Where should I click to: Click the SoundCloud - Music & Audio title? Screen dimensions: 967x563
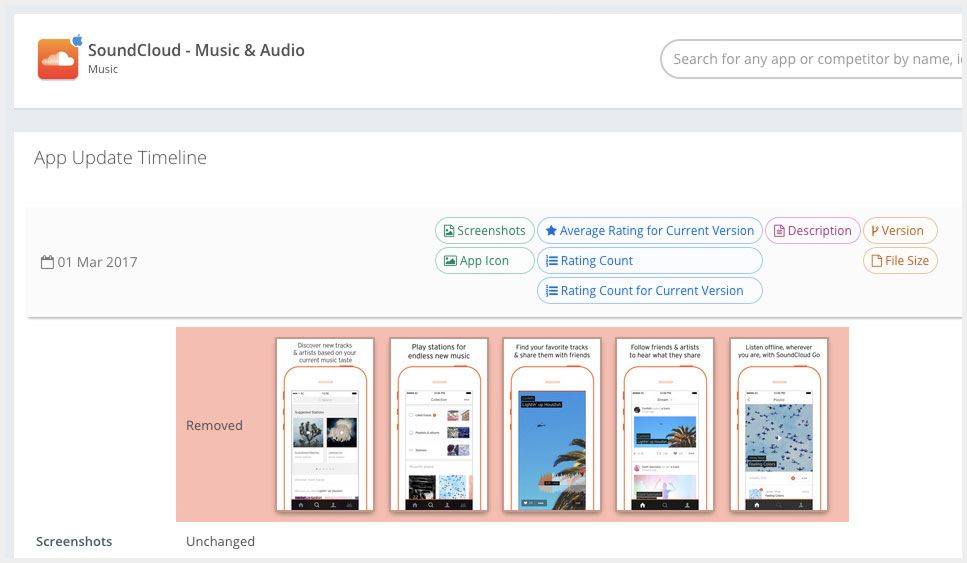tap(196, 50)
